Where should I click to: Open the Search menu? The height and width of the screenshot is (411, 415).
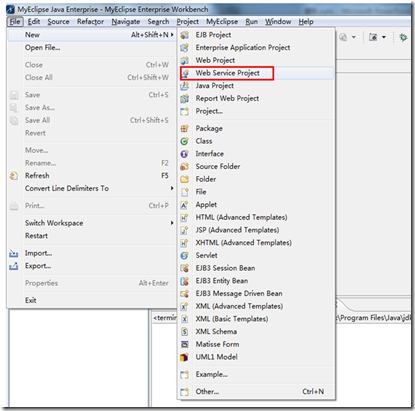tap(158, 22)
